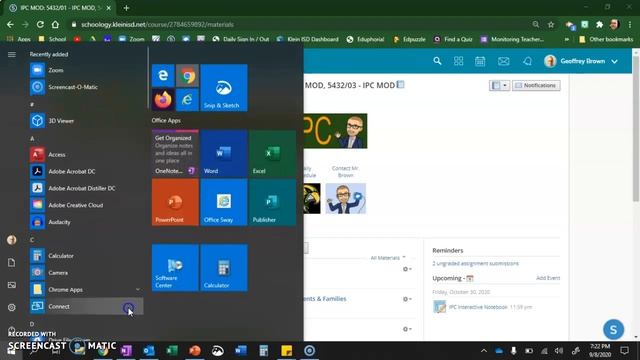This screenshot has height=360, width=640.
Task: Open OneNote from the taskbar
Action: [127, 351]
